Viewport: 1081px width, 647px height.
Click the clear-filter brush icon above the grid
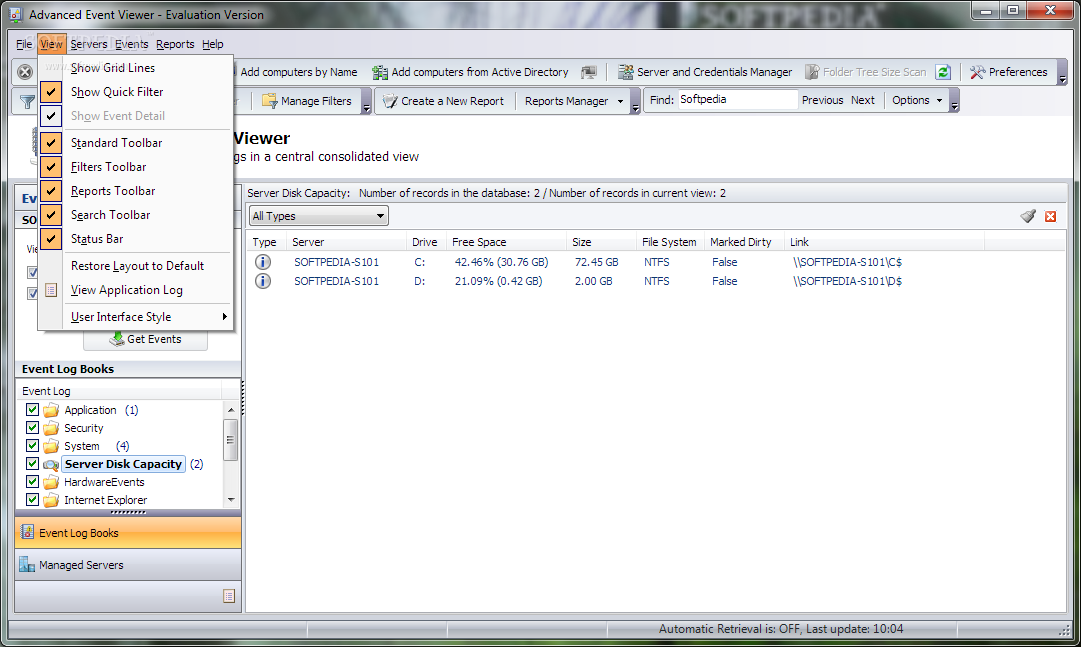tap(1028, 217)
